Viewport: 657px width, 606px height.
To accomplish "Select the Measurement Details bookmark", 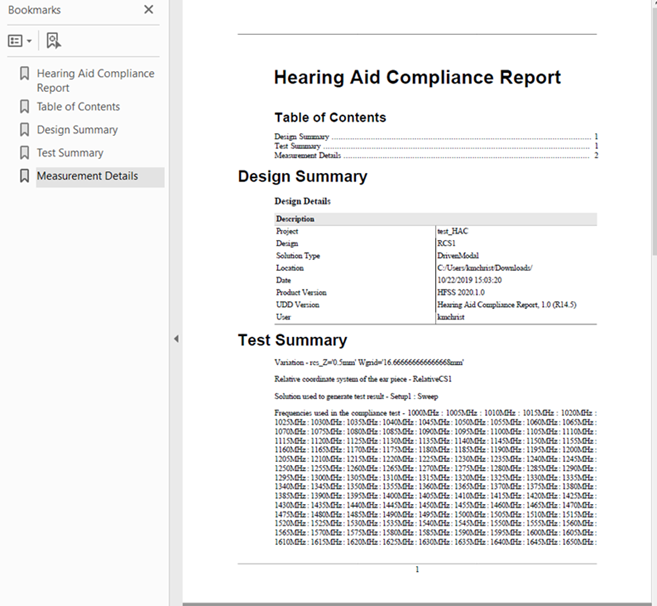I will [87, 176].
